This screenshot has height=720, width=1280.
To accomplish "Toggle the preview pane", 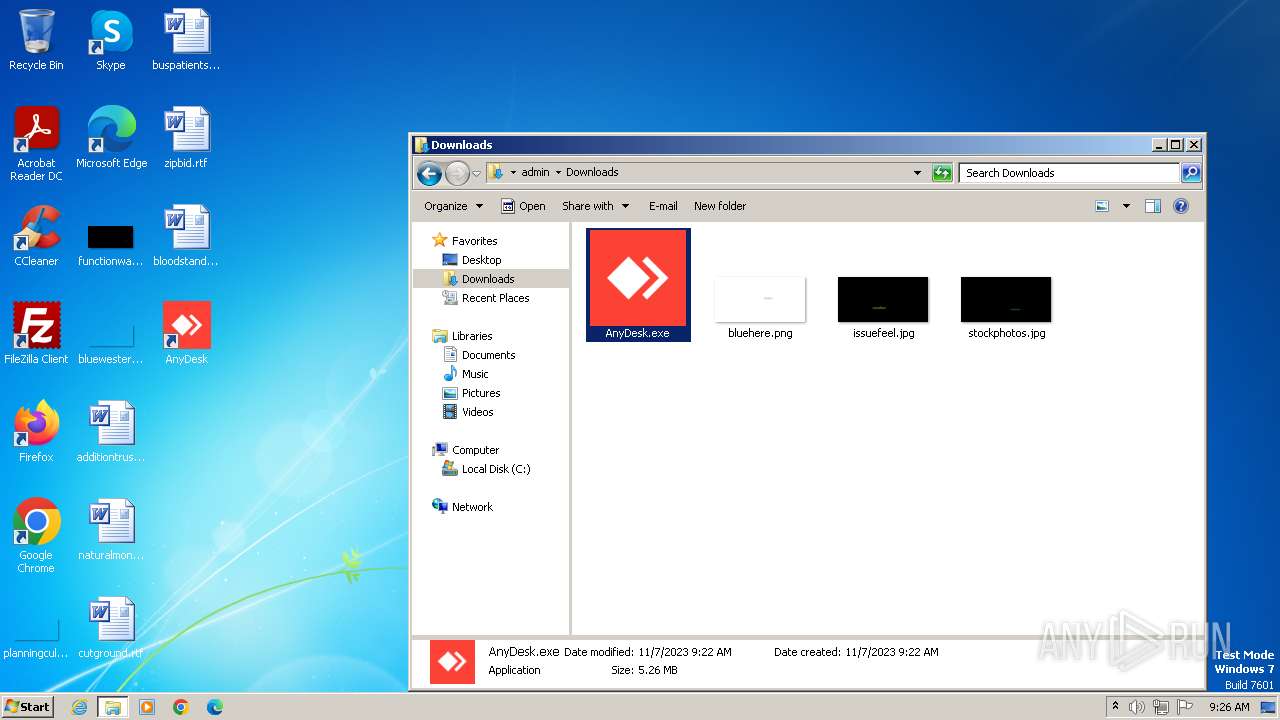I will coord(1153,206).
